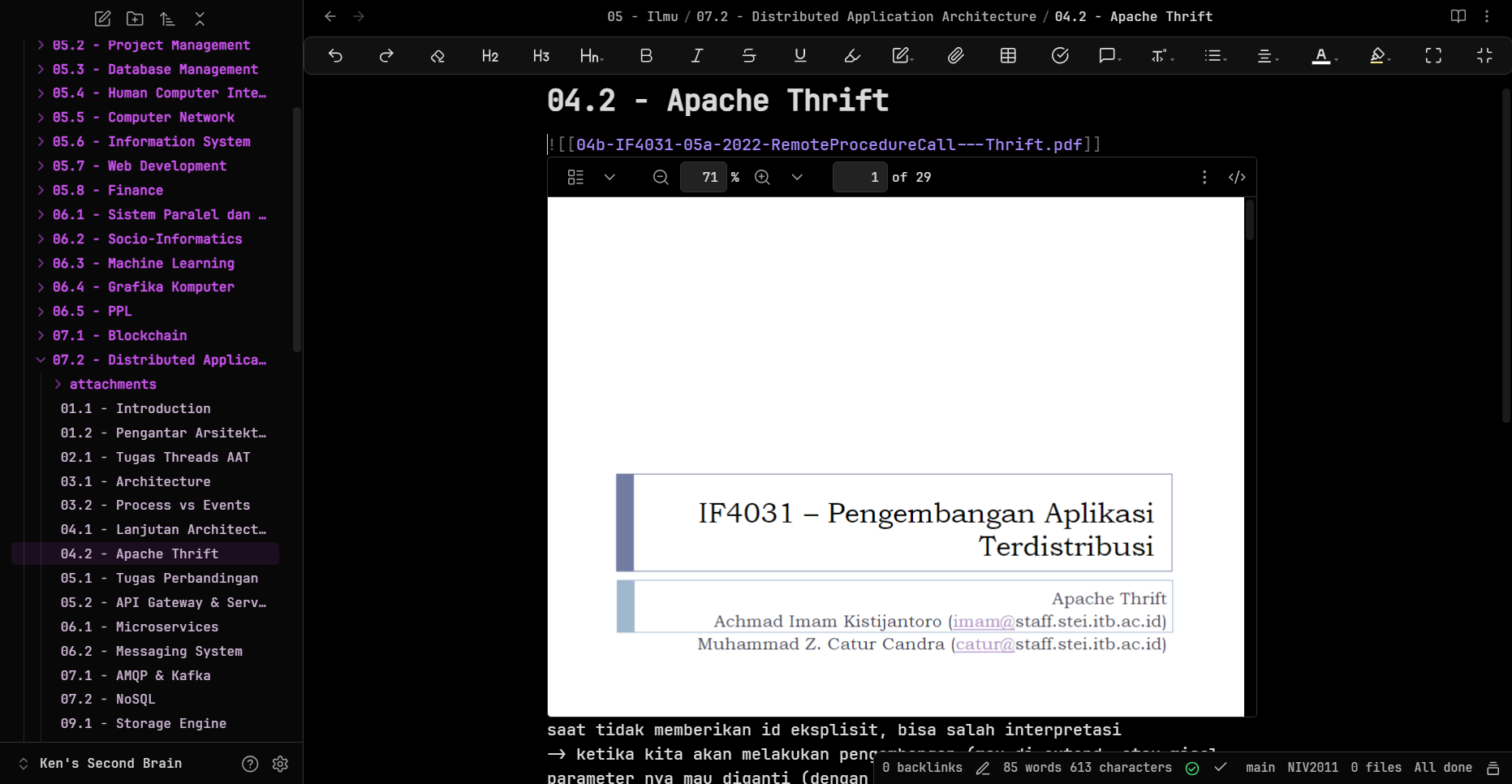This screenshot has height=784, width=1512.
Task: Insert a table using the table icon
Action: tap(1008, 56)
